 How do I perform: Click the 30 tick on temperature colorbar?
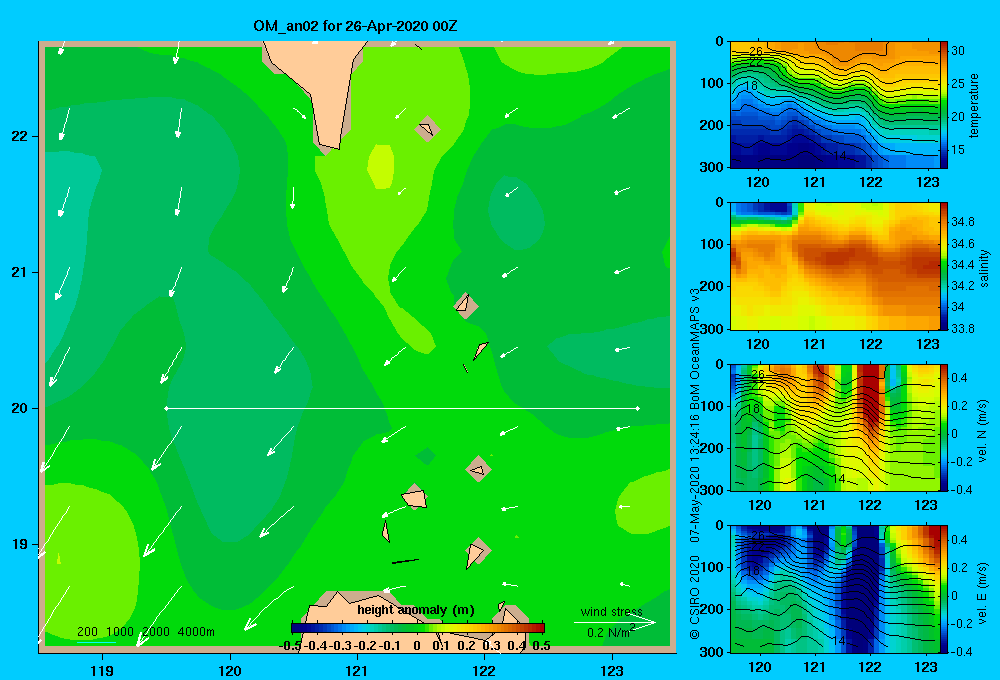click(x=958, y=50)
